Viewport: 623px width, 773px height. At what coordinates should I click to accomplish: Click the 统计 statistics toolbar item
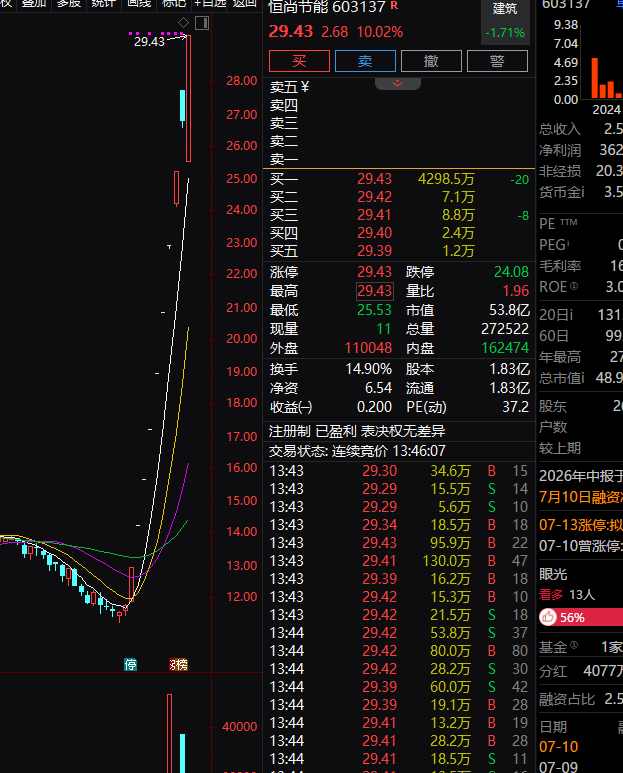click(104, 3)
